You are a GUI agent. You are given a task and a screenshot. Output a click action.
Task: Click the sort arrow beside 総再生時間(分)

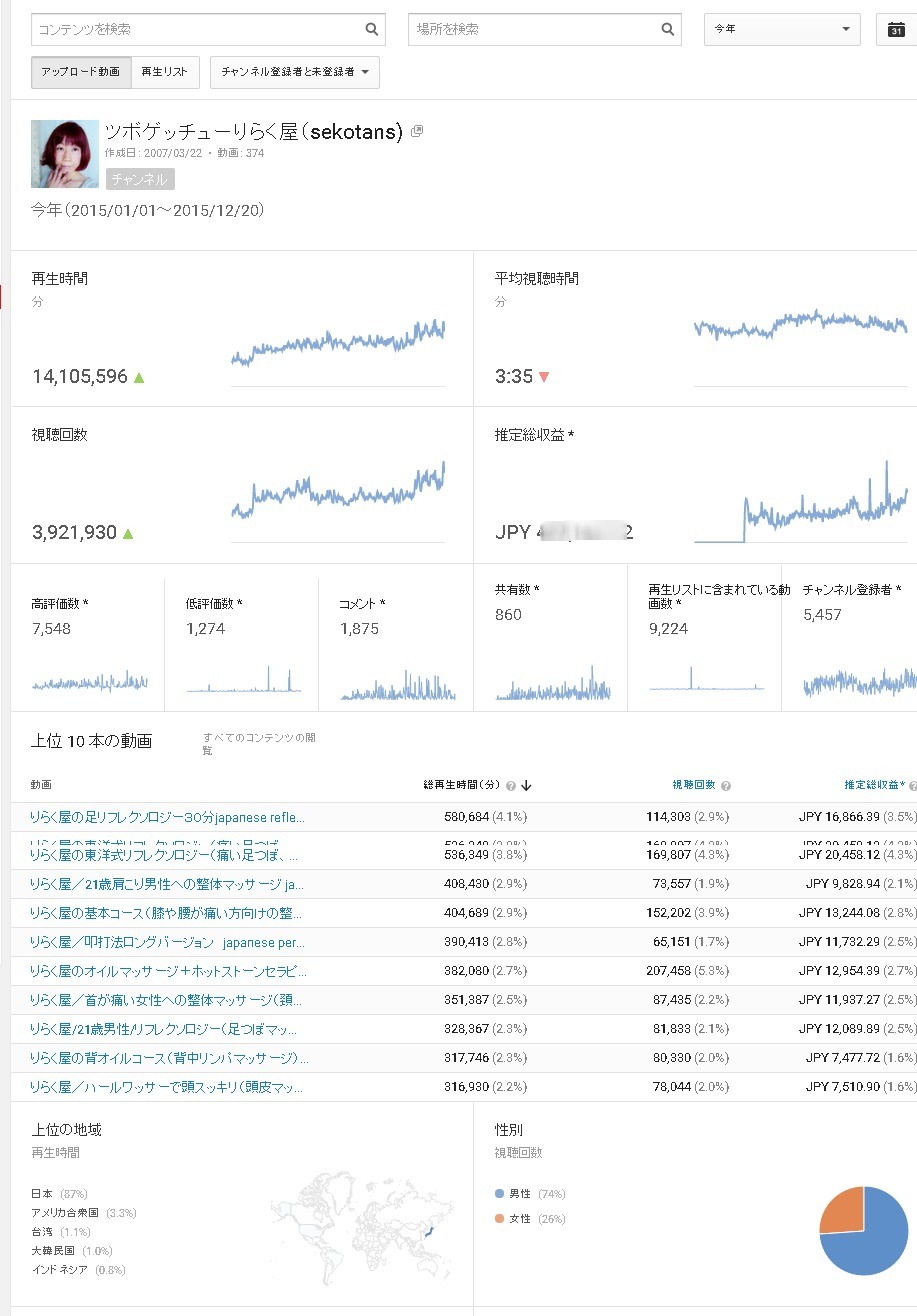pos(526,785)
